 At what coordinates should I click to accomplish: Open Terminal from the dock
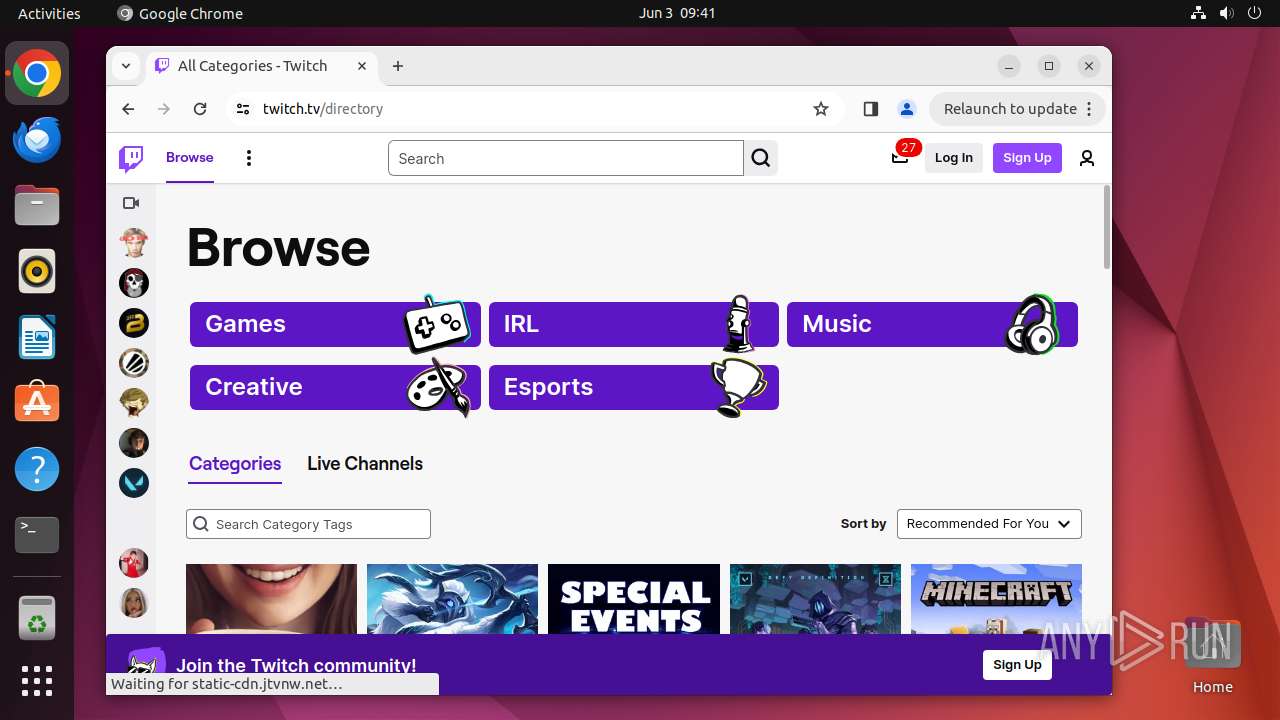pyautogui.click(x=37, y=535)
